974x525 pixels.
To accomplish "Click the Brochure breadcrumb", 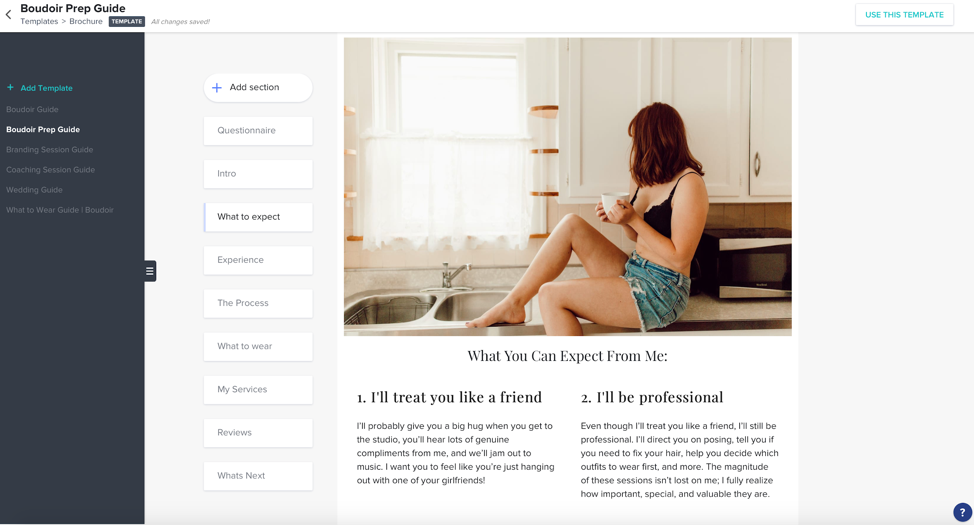I will click(86, 21).
